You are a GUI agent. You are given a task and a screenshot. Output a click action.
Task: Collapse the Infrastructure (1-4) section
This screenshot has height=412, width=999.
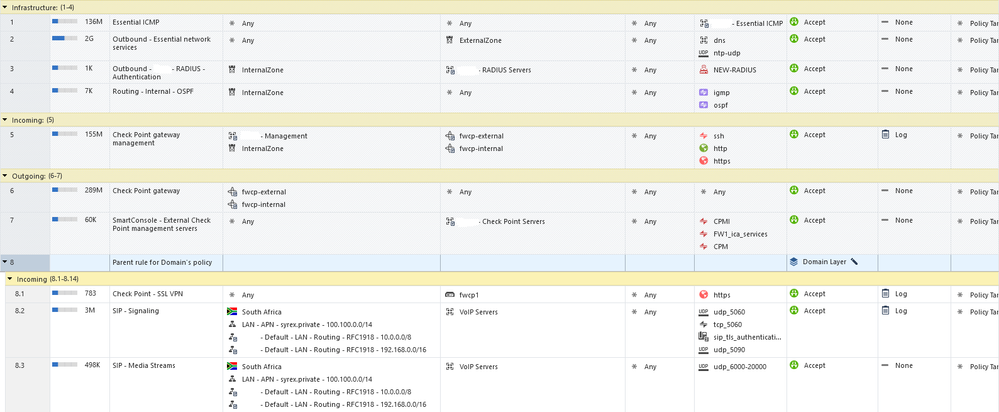5,7
